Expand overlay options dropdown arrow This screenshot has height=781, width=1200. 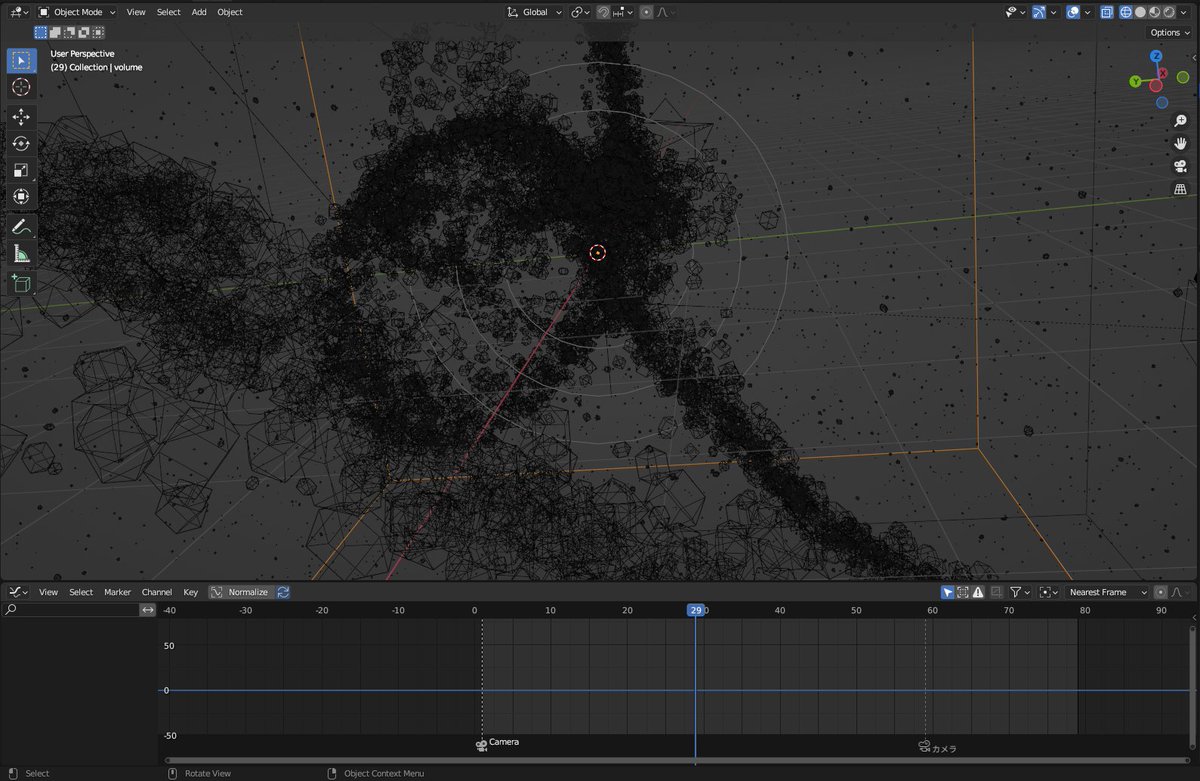pyautogui.click(x=1087, y=12)
